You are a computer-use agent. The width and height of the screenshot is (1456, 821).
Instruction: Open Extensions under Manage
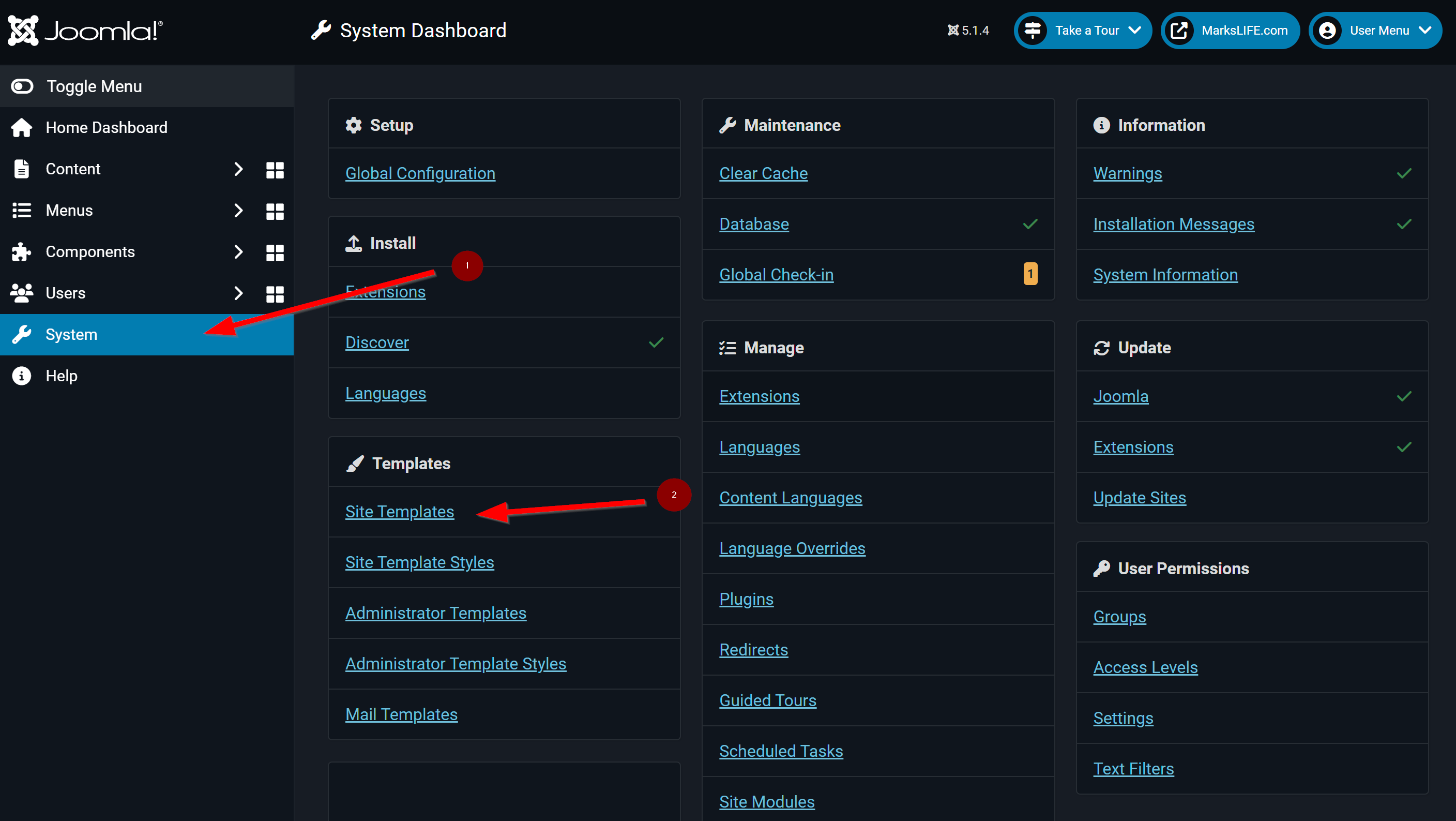pos(759,396)
